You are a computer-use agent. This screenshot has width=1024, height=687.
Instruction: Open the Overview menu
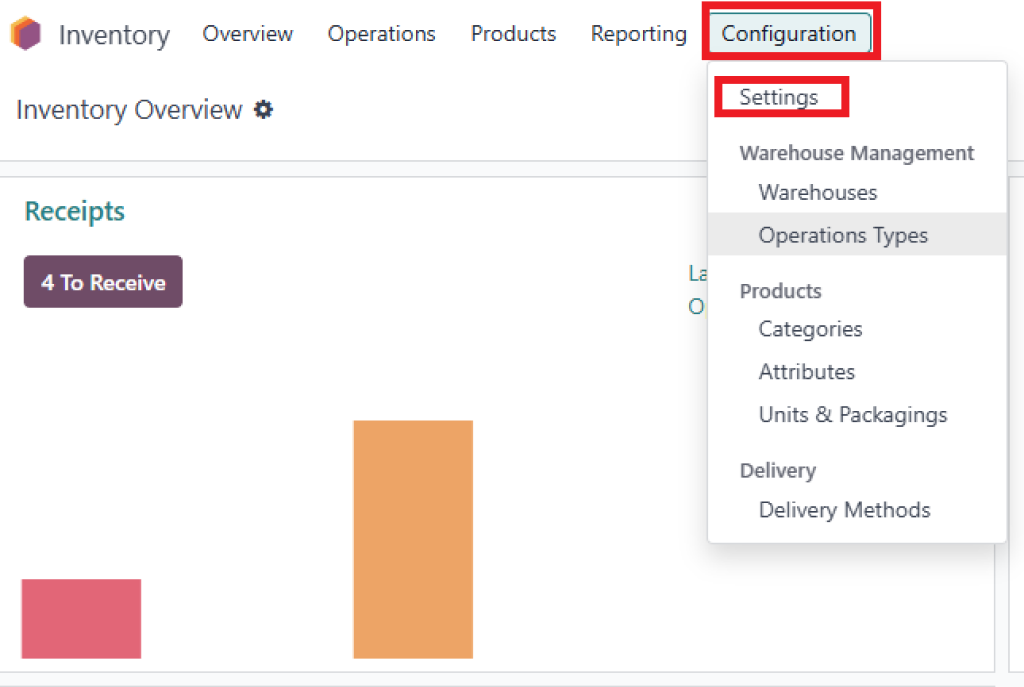(247, 34)
